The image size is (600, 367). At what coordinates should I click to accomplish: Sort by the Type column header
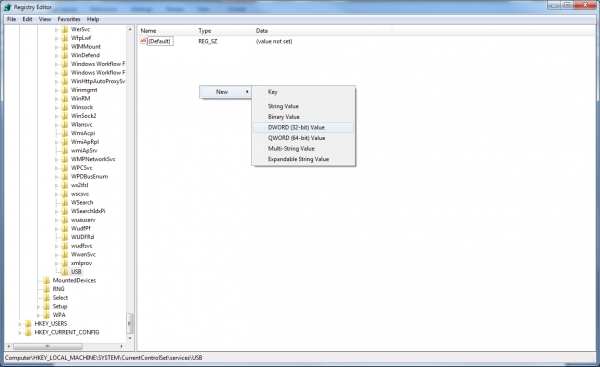pos(224,31)
